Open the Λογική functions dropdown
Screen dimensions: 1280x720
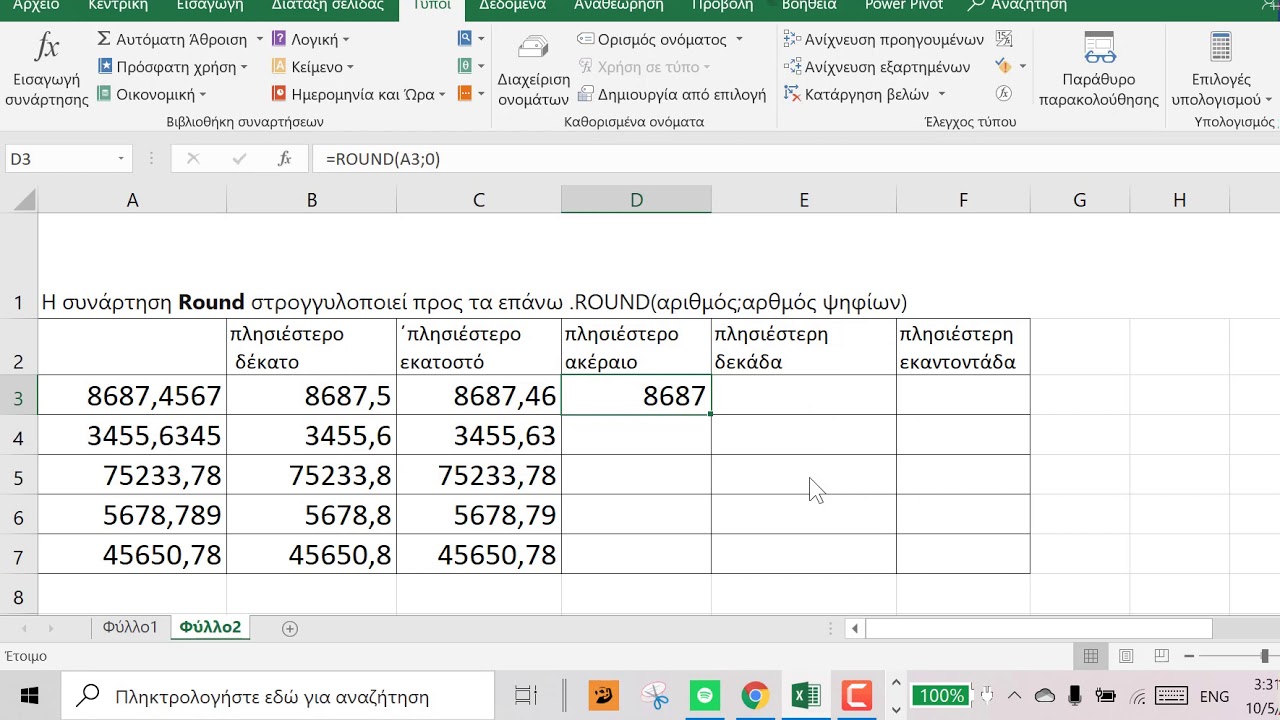[x=311, y=39]
